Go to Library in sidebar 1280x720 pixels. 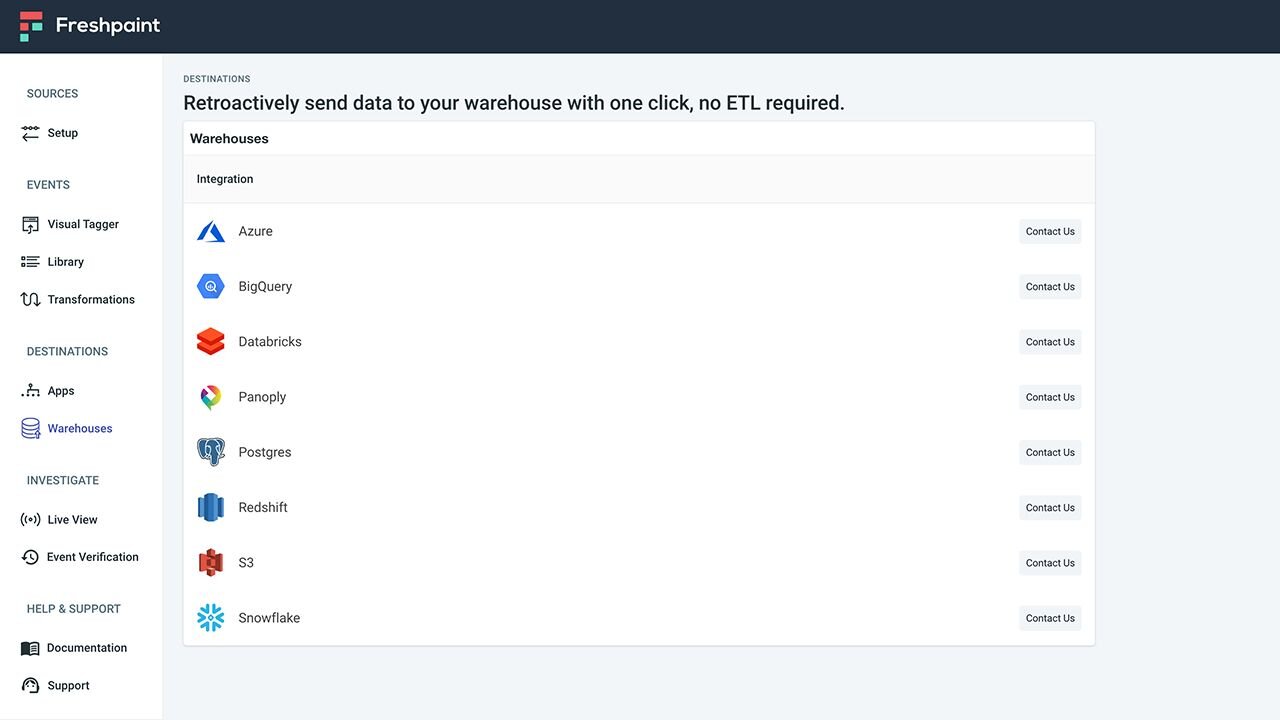point(65,262)
